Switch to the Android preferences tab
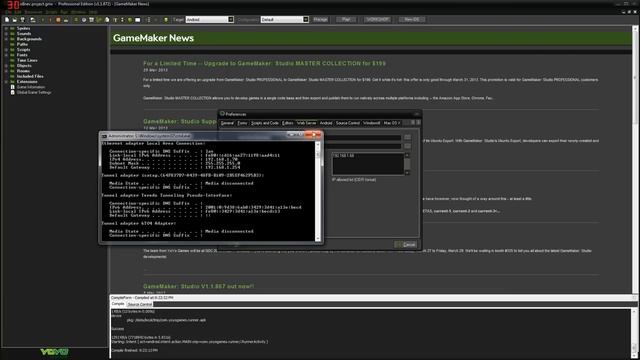This screenshot has width=640, height=360. pyautogui.click(x=326, y=123)
